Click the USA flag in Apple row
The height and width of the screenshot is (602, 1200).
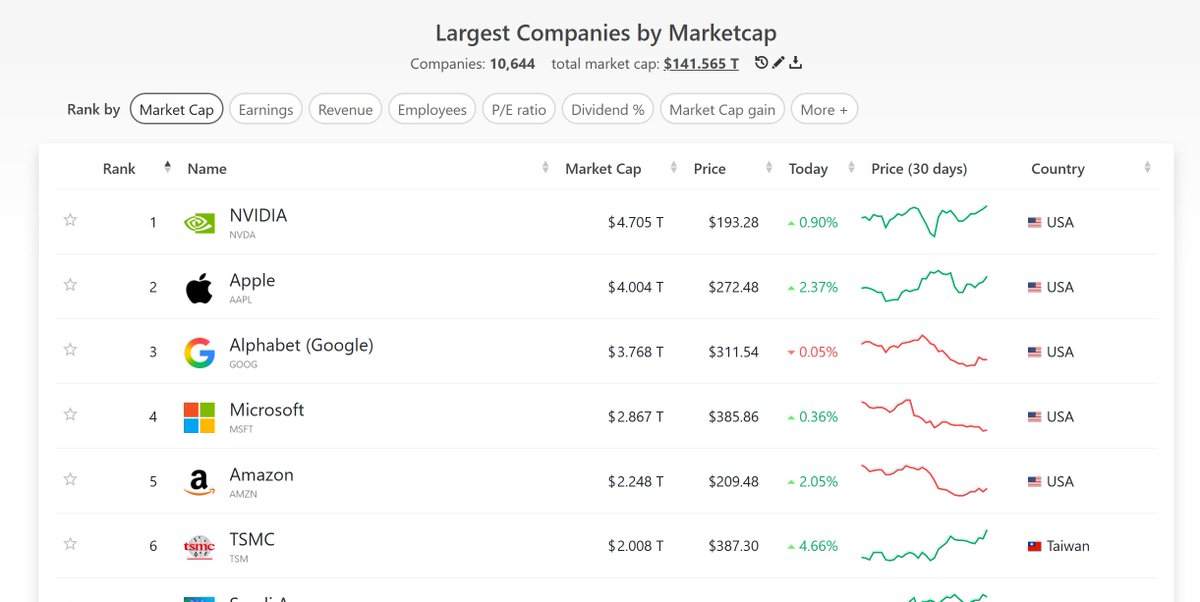pyautogui.click(x=1035, y=288)
